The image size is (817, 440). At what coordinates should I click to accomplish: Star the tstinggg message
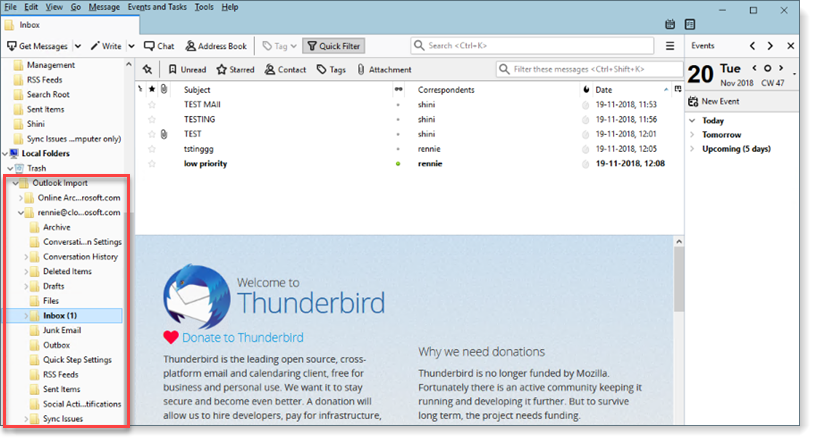[x=152, y=149]
